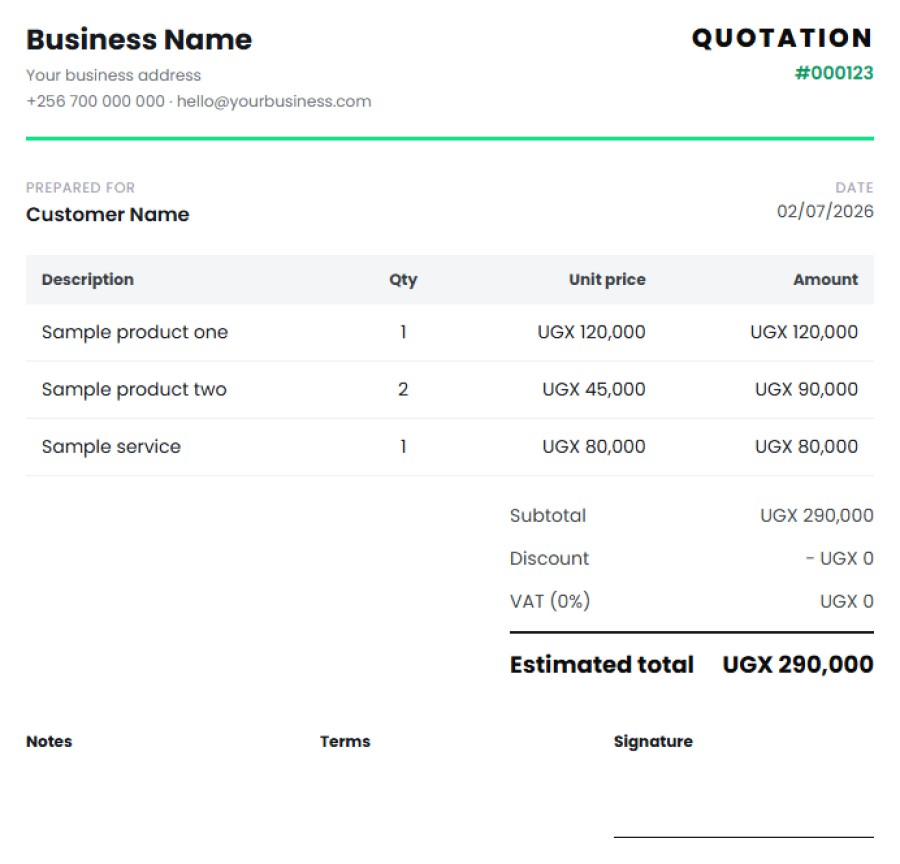Click the email hello@yourbusiness.com

pos(274,102)
